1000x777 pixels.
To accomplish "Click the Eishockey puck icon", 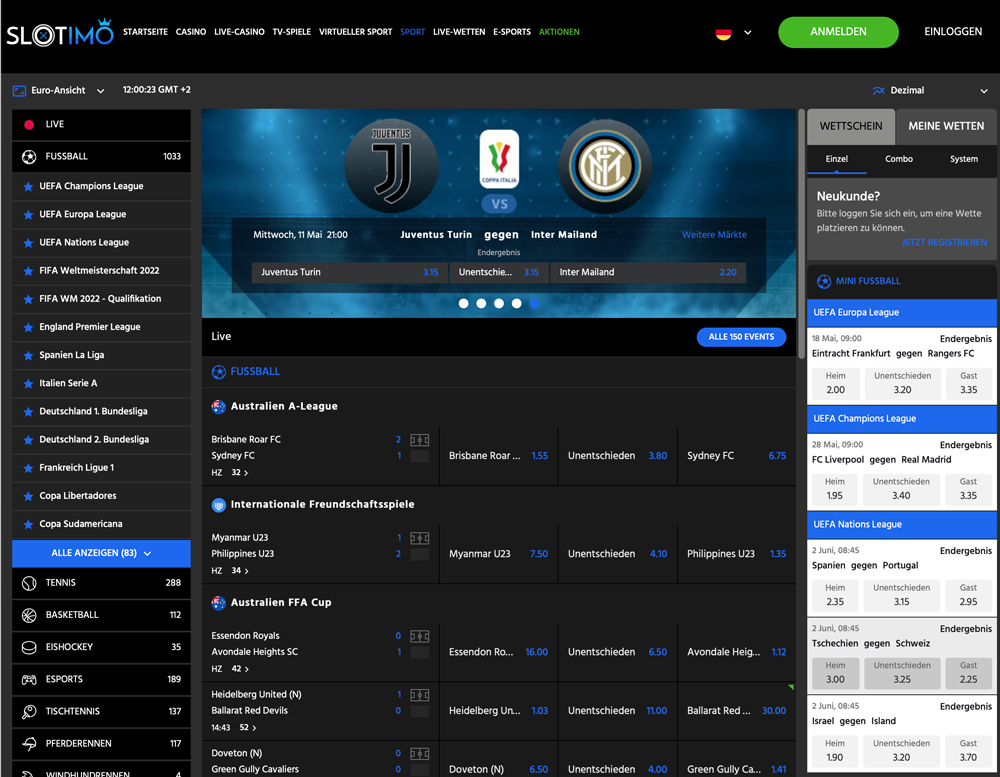I will (29, 648).
